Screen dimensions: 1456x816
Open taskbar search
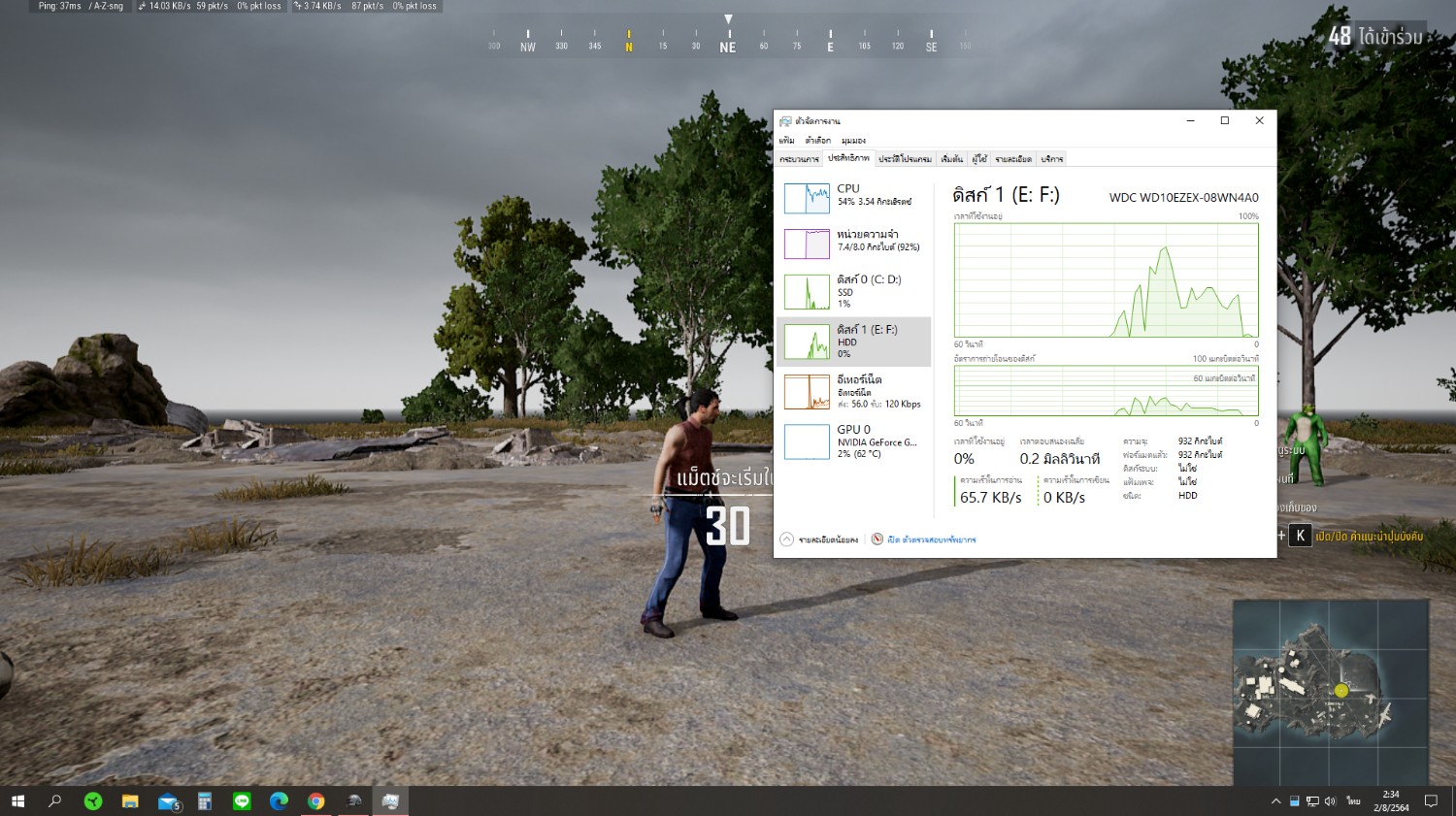(55, 801)
